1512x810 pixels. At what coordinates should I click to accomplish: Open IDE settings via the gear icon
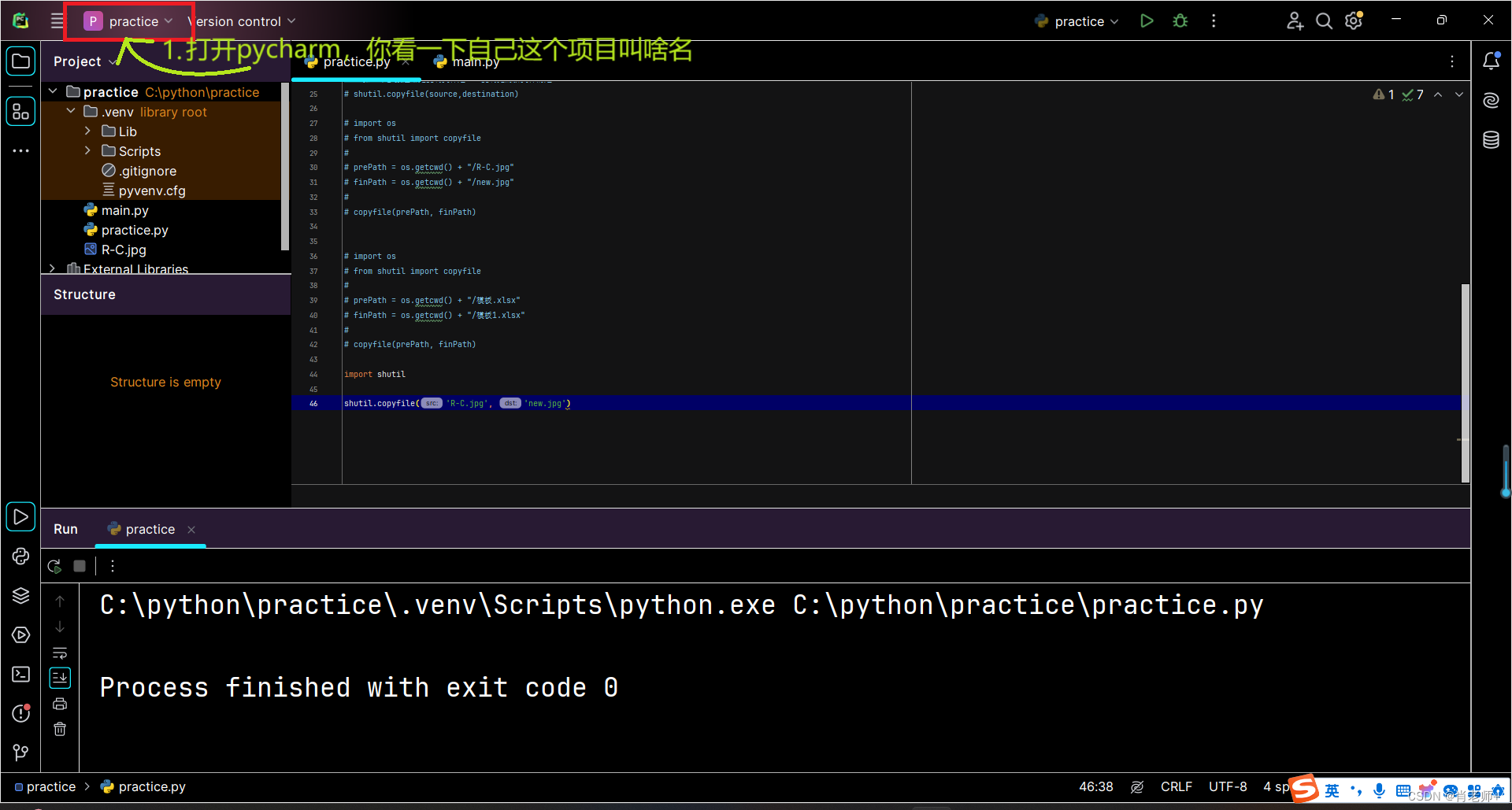click(x=1354, y=20)
